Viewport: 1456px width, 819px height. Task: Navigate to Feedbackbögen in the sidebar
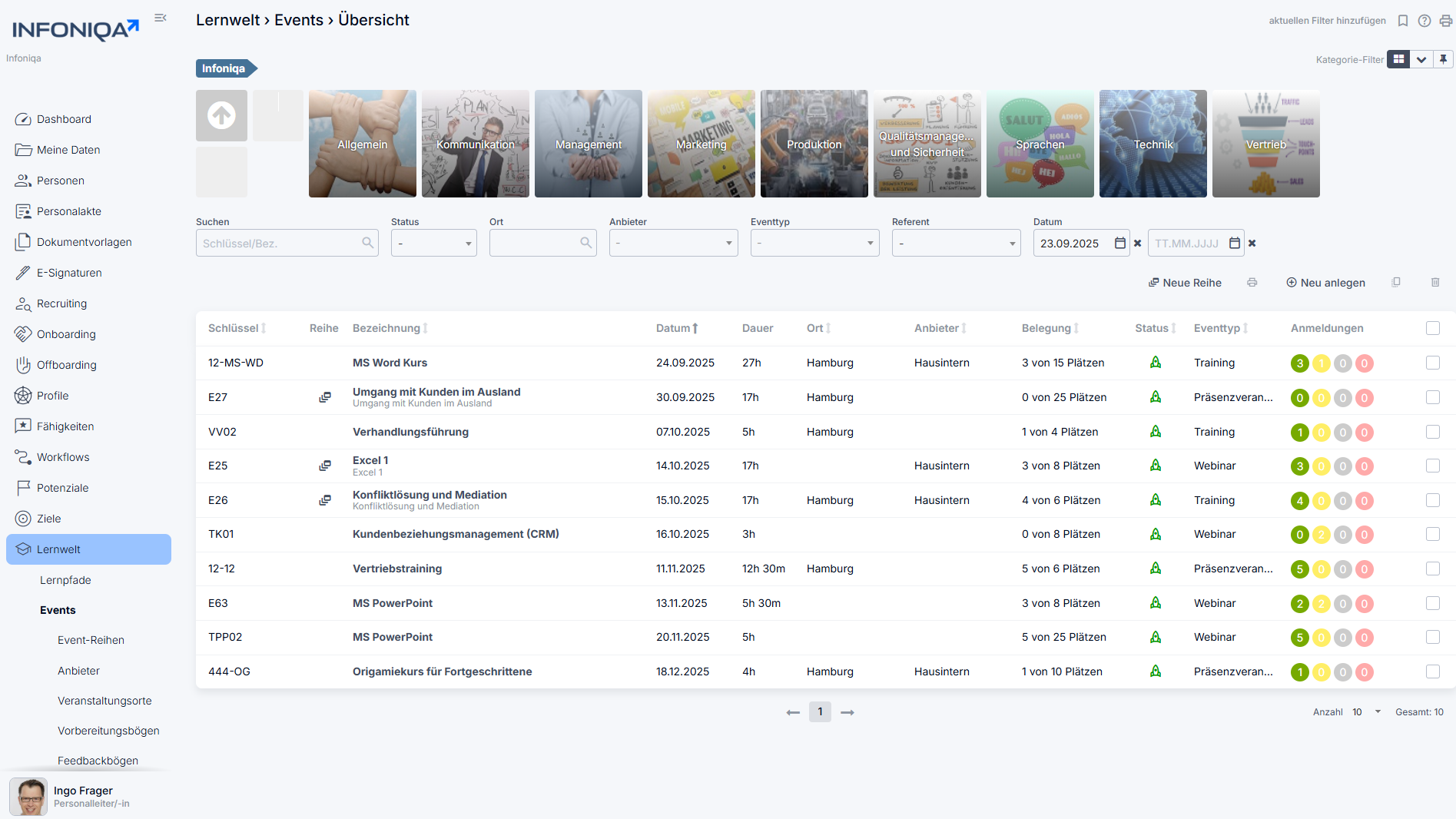click(98, 761)
